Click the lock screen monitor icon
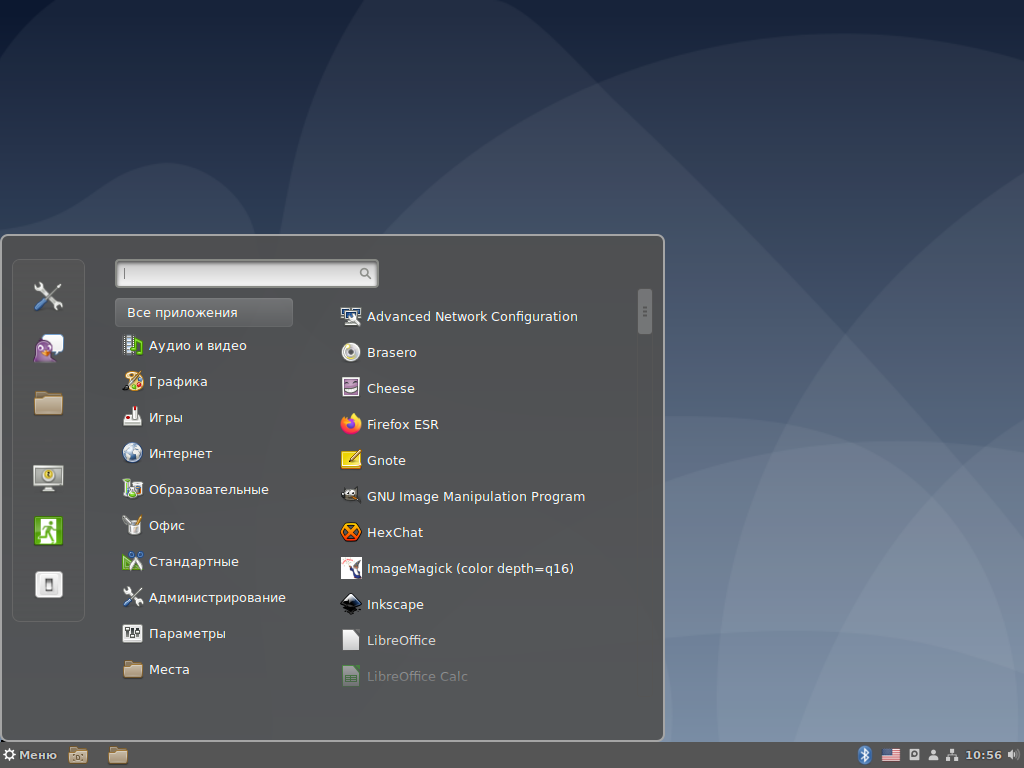Screen dimensions: 1024x768 point(48,477)
